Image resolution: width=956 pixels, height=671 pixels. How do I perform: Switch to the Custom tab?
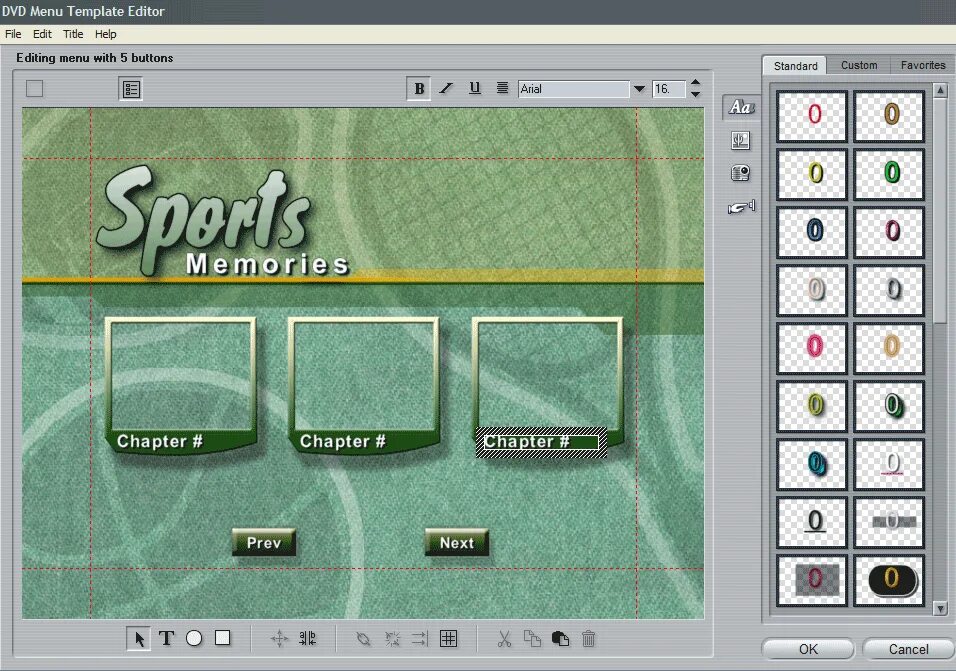tap(859, 65)
